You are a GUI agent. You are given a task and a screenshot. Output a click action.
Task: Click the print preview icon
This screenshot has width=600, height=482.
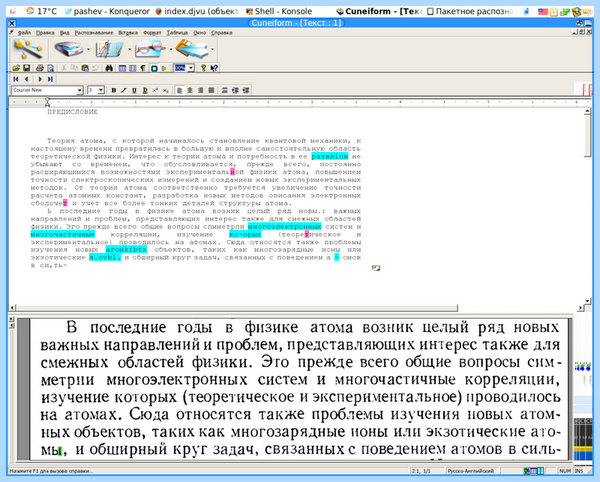coord(50,68)
